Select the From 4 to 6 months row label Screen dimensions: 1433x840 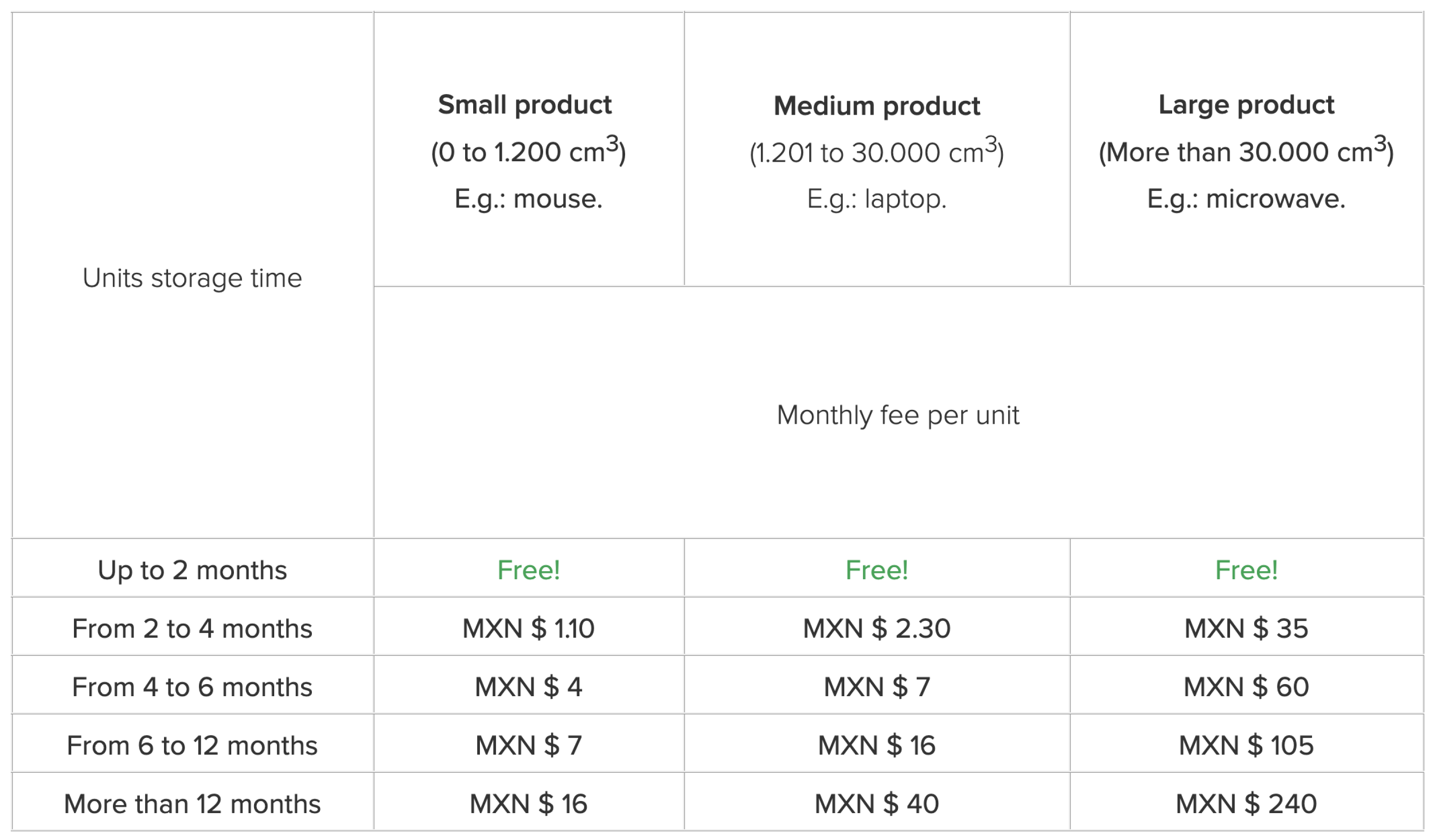click(192, 687)
